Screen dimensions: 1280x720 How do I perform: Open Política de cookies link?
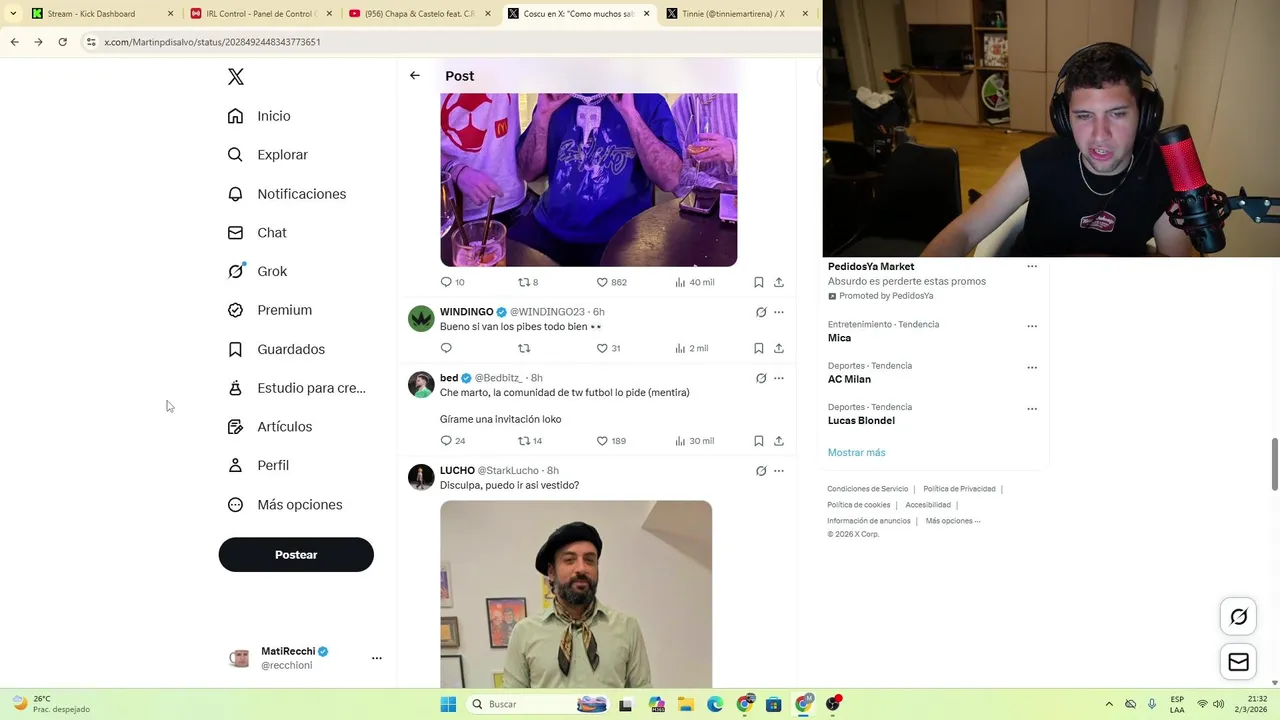click(858, 505)
